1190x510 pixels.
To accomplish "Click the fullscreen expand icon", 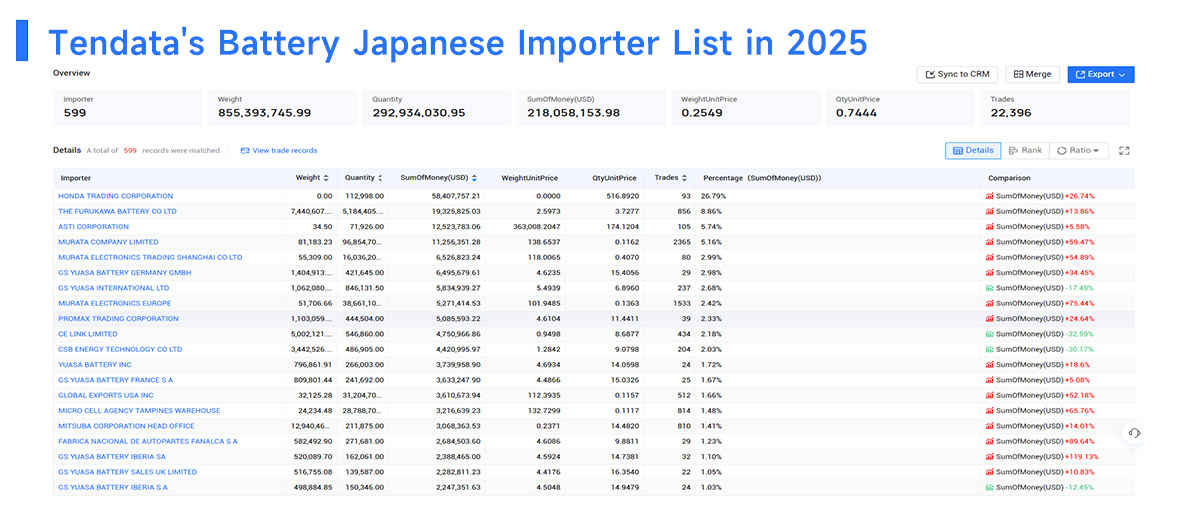I will [x=1125, y=150].
